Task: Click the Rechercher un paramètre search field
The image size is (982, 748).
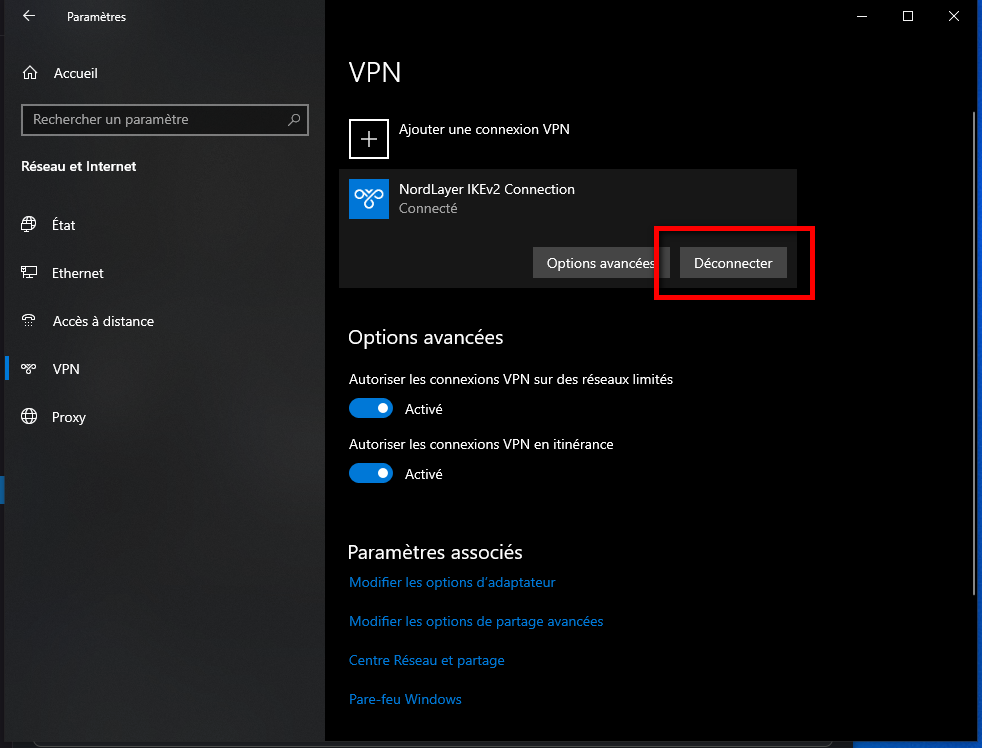Action: 165,119
